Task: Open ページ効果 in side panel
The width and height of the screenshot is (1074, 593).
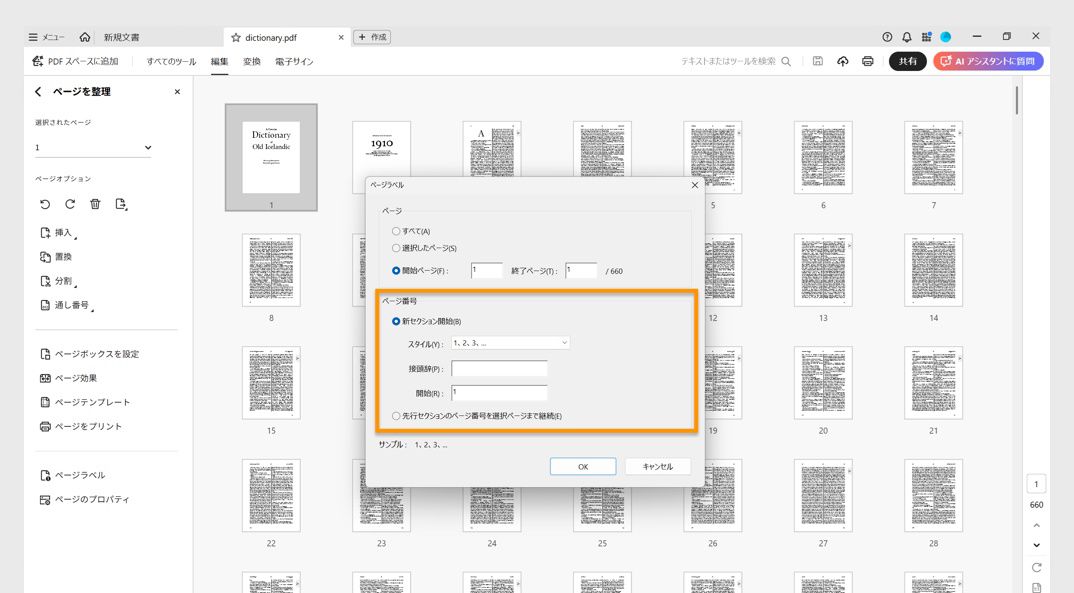Action: [68, 378]
